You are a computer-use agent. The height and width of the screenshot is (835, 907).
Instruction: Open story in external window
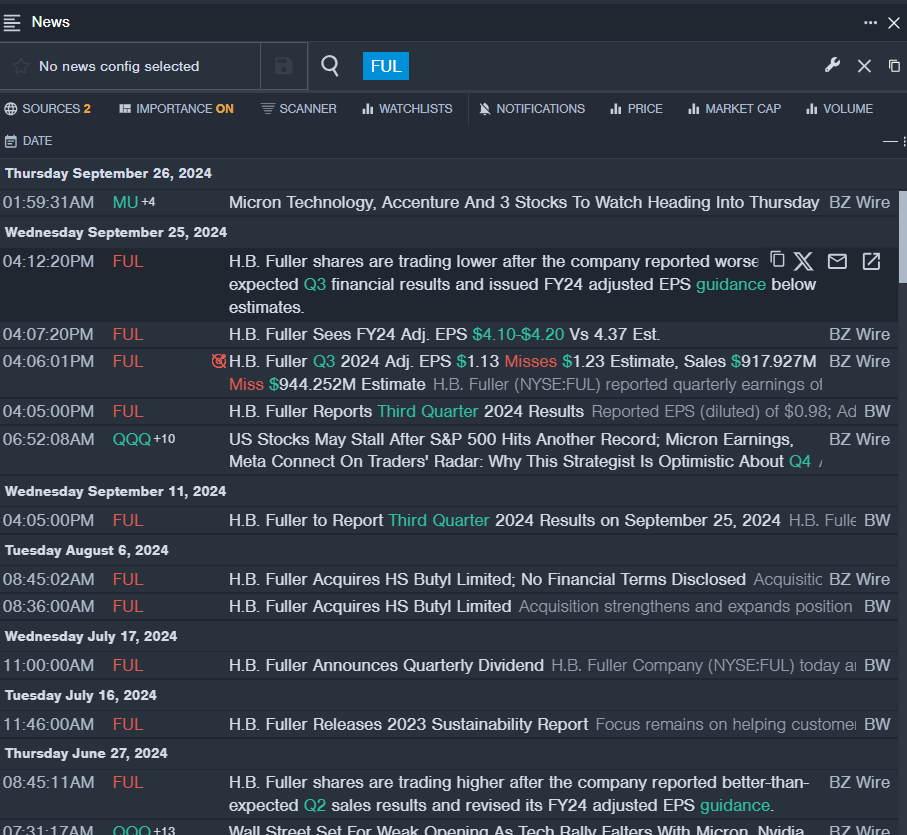pos(871,261)
